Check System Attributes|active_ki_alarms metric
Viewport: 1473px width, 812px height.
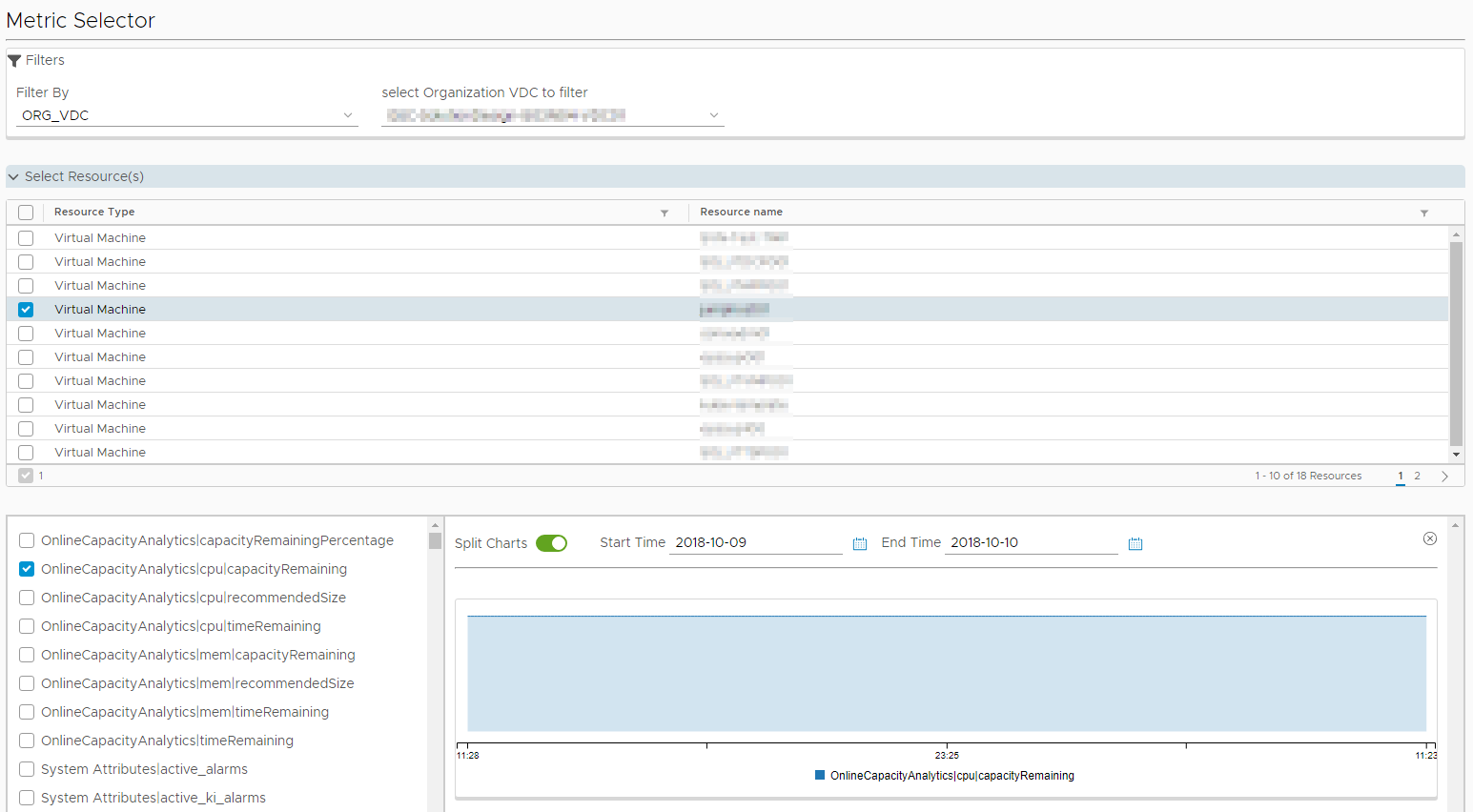(27, 798)
